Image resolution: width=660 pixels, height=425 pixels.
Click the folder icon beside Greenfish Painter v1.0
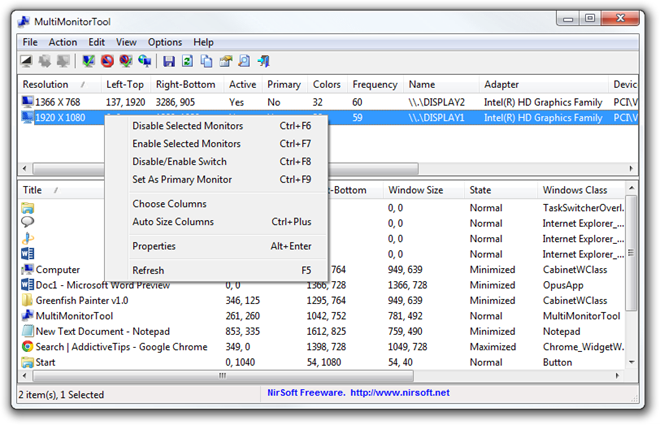click(27, 300)
